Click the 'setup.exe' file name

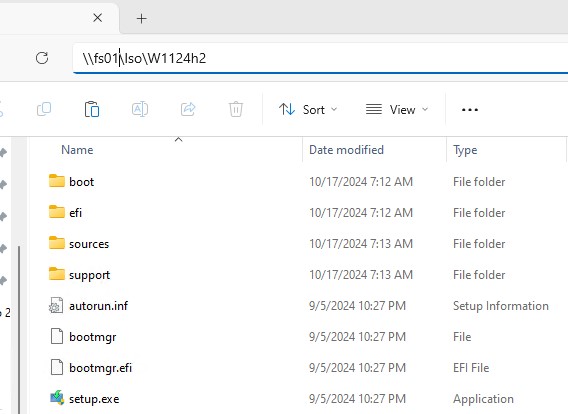tap(94, 399)
